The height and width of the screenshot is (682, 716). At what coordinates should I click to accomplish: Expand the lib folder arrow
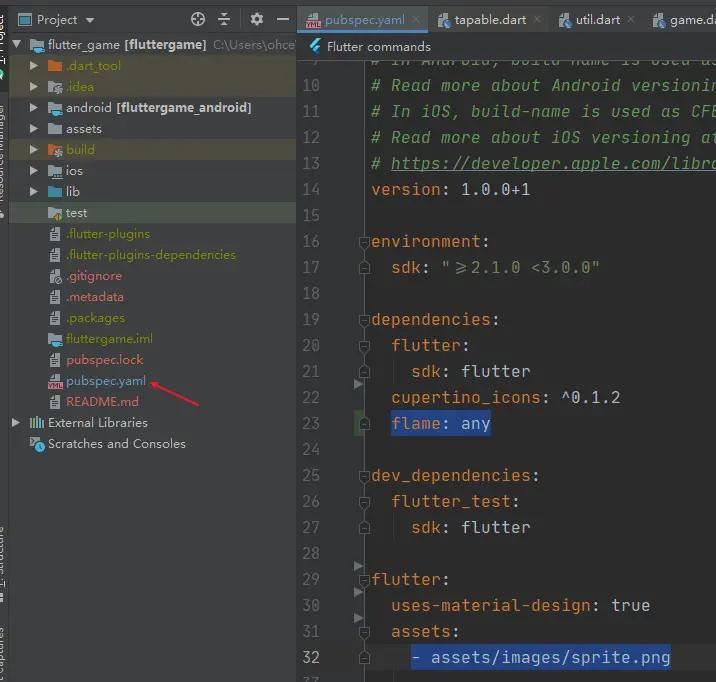click(34, 192)
